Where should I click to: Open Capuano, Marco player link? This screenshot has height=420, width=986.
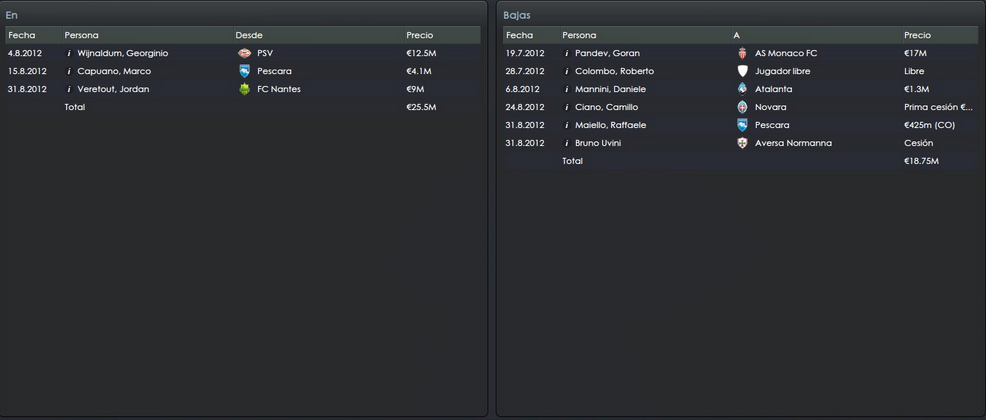114,71
